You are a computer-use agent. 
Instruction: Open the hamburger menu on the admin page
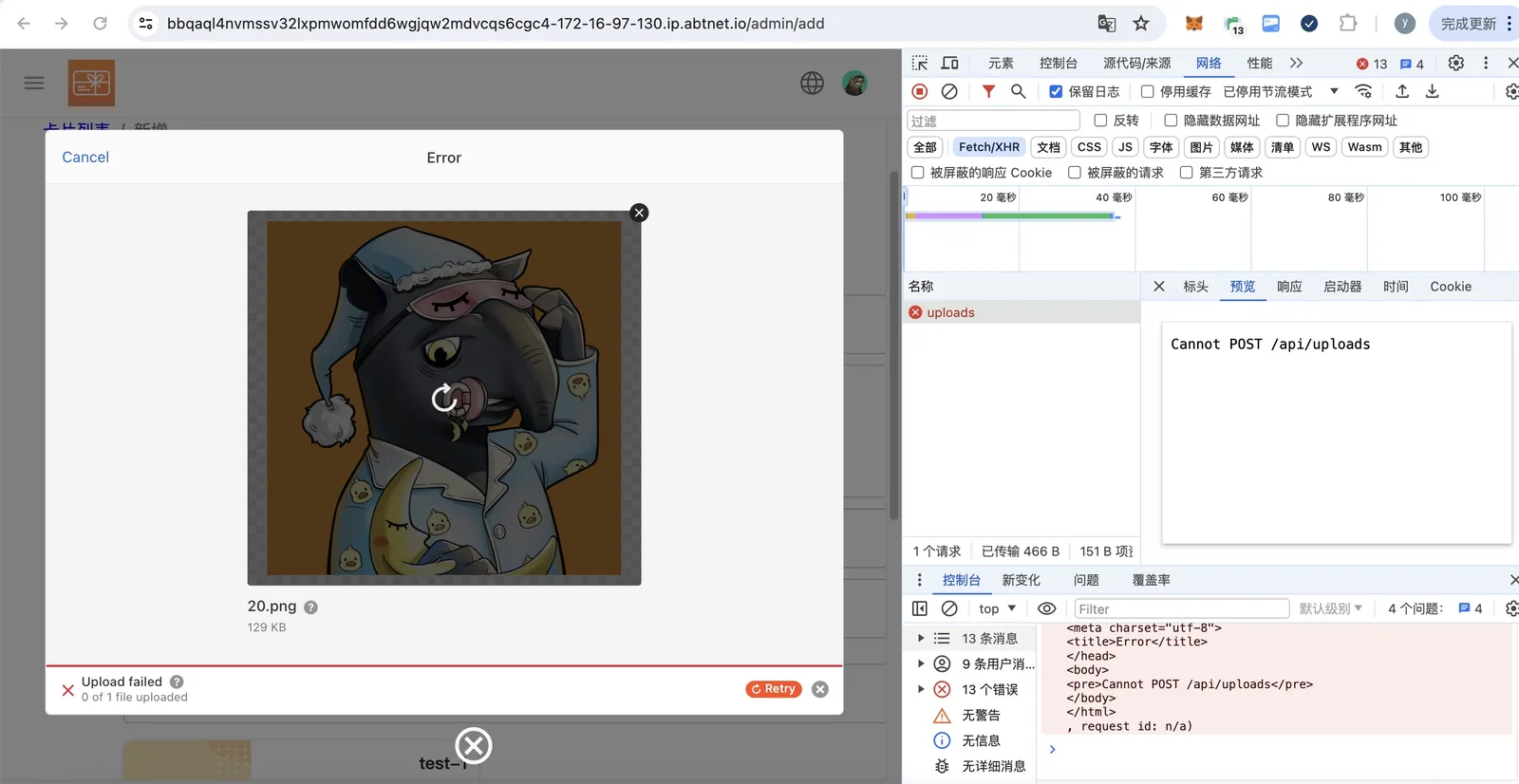(34, 83)
